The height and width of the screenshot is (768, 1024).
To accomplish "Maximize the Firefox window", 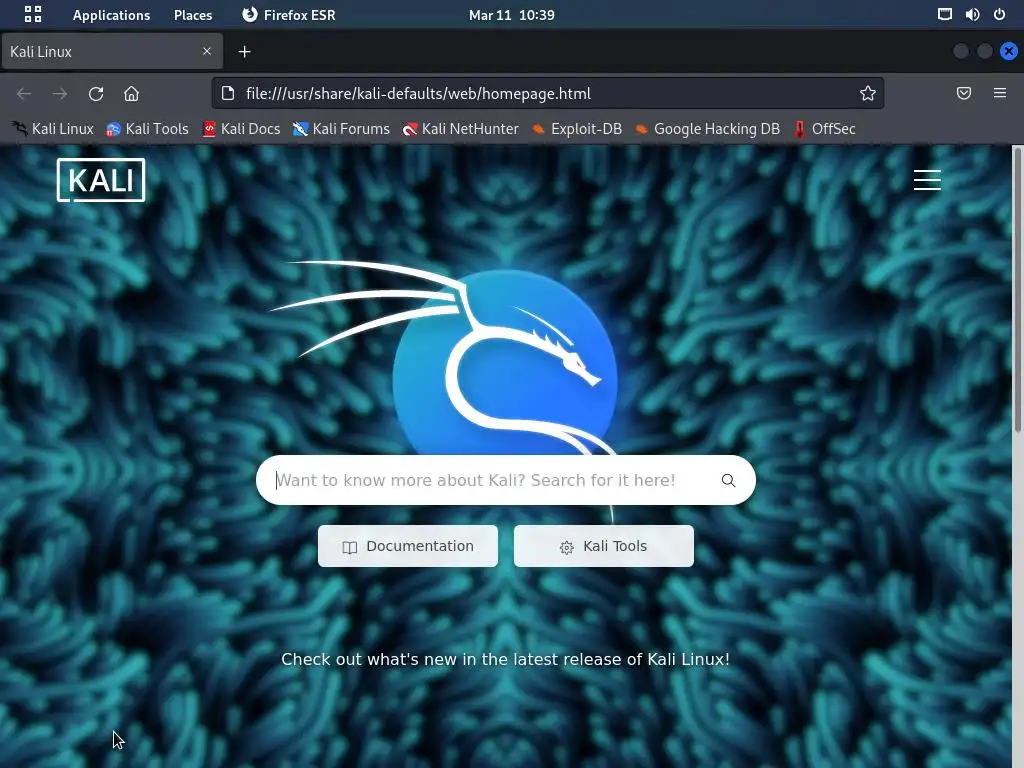I will [x=985, y=51].
